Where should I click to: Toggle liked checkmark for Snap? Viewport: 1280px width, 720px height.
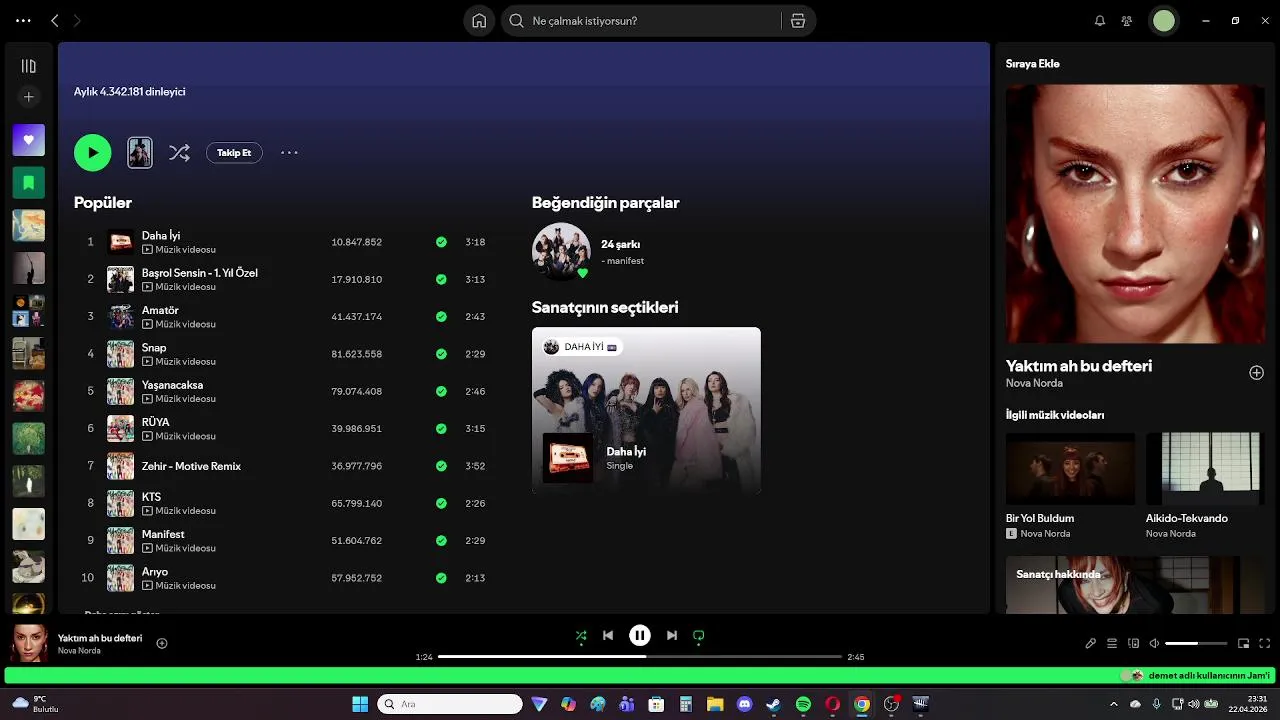pos(441,354)
